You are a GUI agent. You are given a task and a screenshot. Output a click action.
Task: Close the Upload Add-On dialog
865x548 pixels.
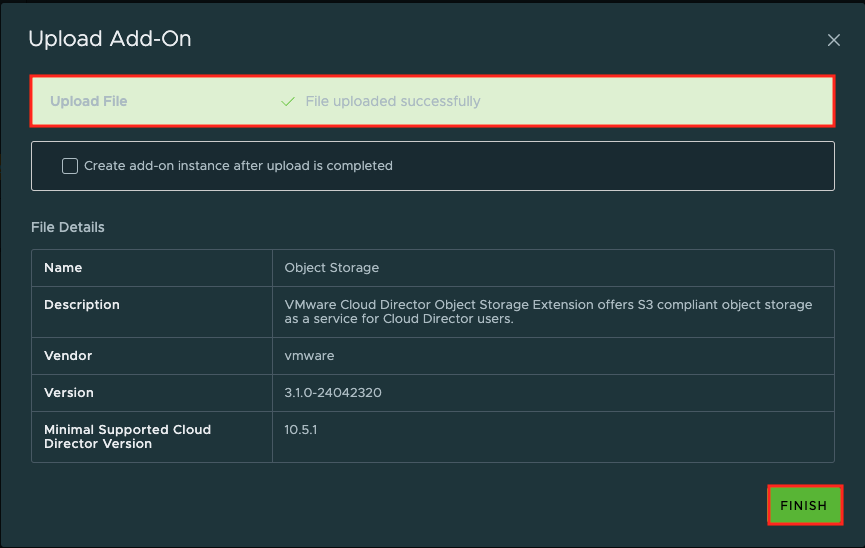(834, 40)
